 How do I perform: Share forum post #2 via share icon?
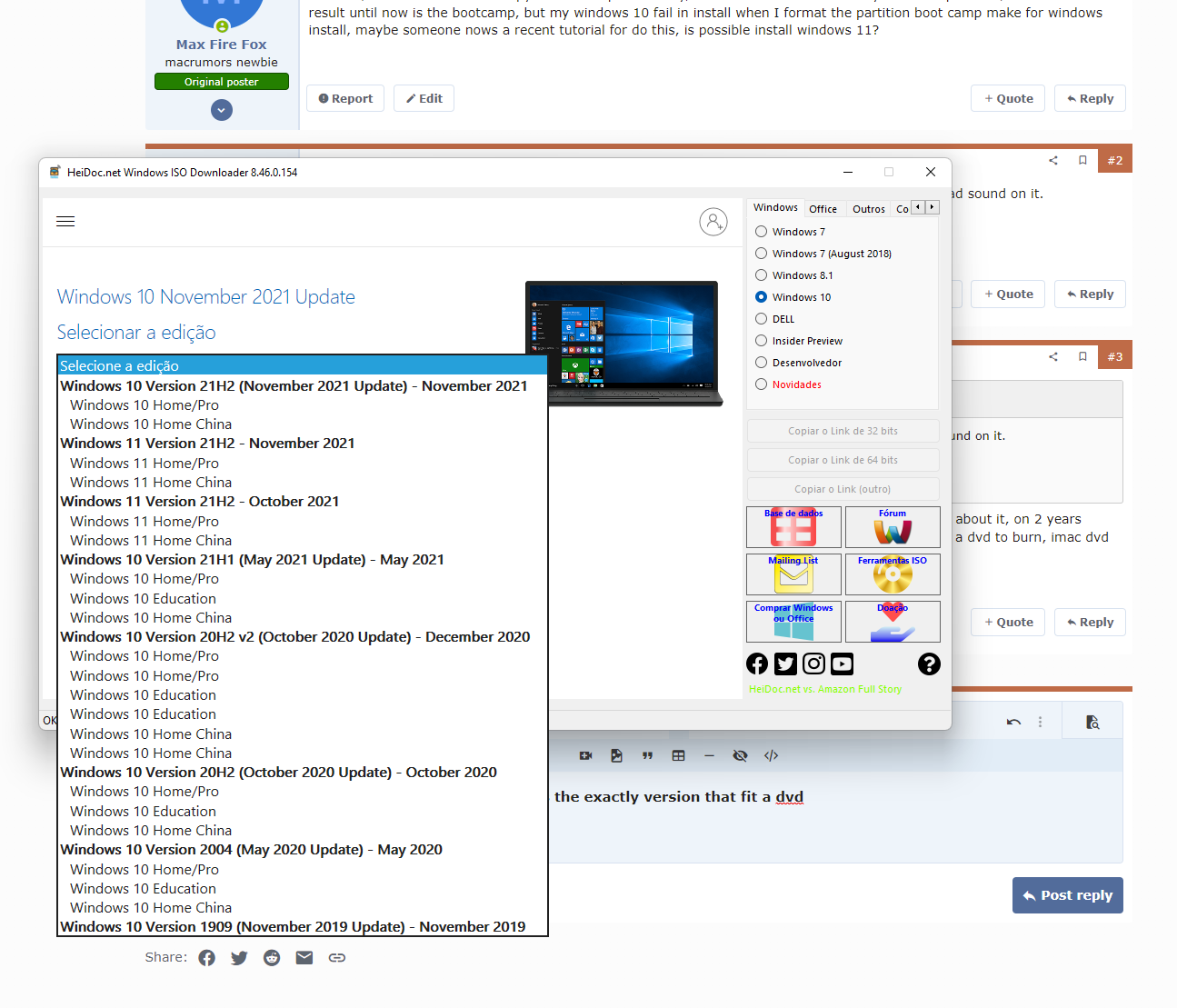(x=1053, y=160)
